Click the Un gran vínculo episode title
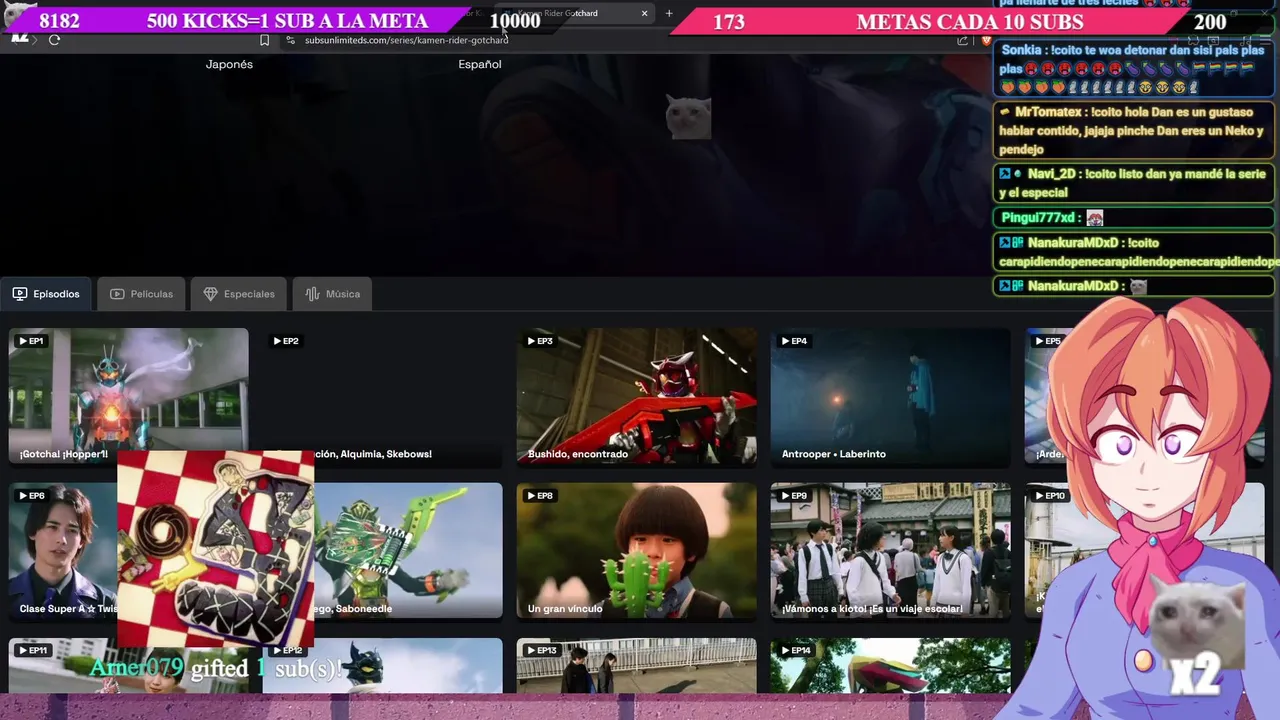 565,609
